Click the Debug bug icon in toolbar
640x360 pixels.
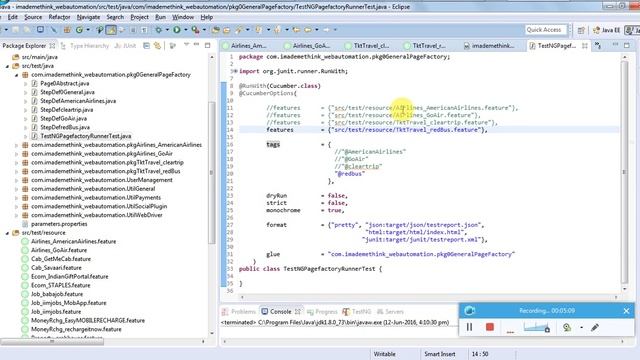pyautogui.click(x=158, y=30)
